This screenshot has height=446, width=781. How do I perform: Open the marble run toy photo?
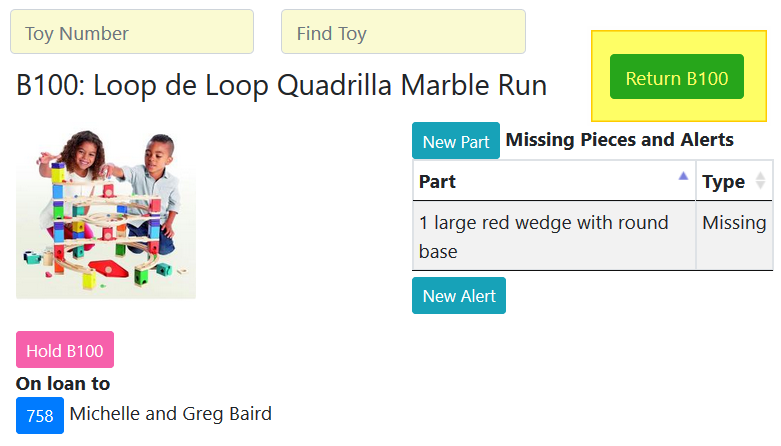pyautogui.click(x=106, y=212)
